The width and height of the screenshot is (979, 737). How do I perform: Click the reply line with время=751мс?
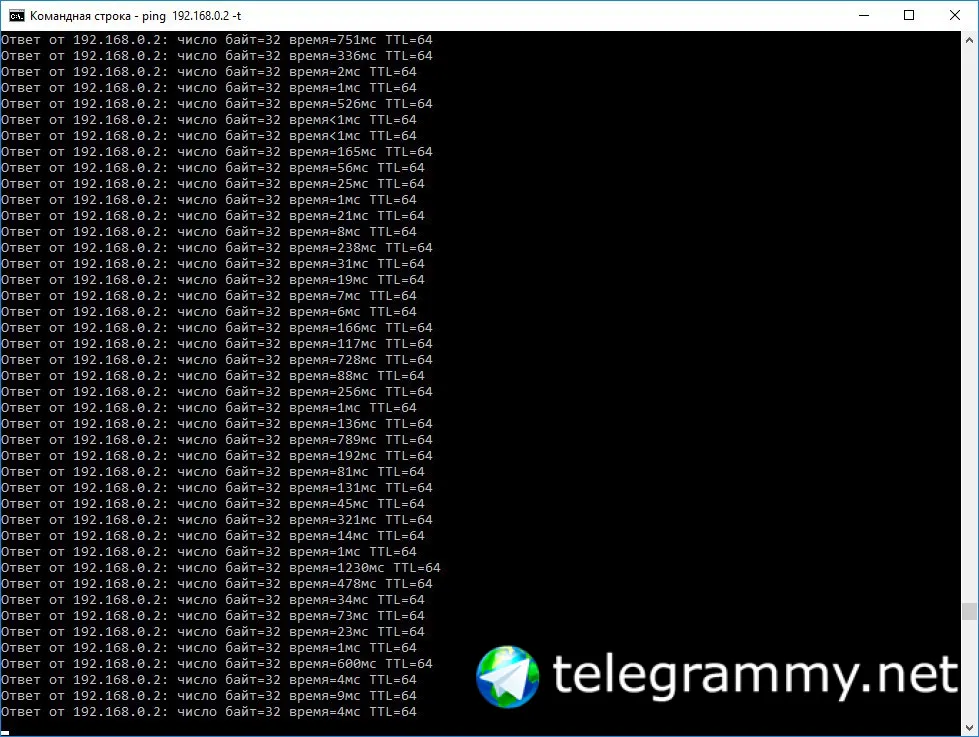pos(217,39)
